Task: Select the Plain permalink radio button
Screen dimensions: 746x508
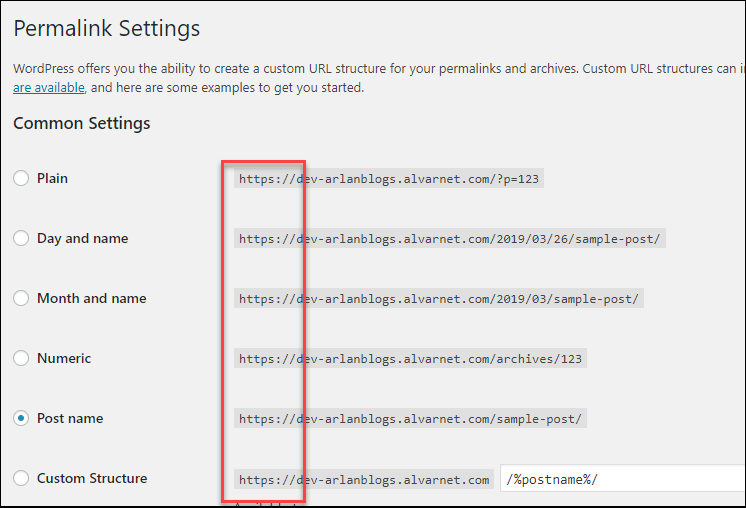Action: point(21,178)
